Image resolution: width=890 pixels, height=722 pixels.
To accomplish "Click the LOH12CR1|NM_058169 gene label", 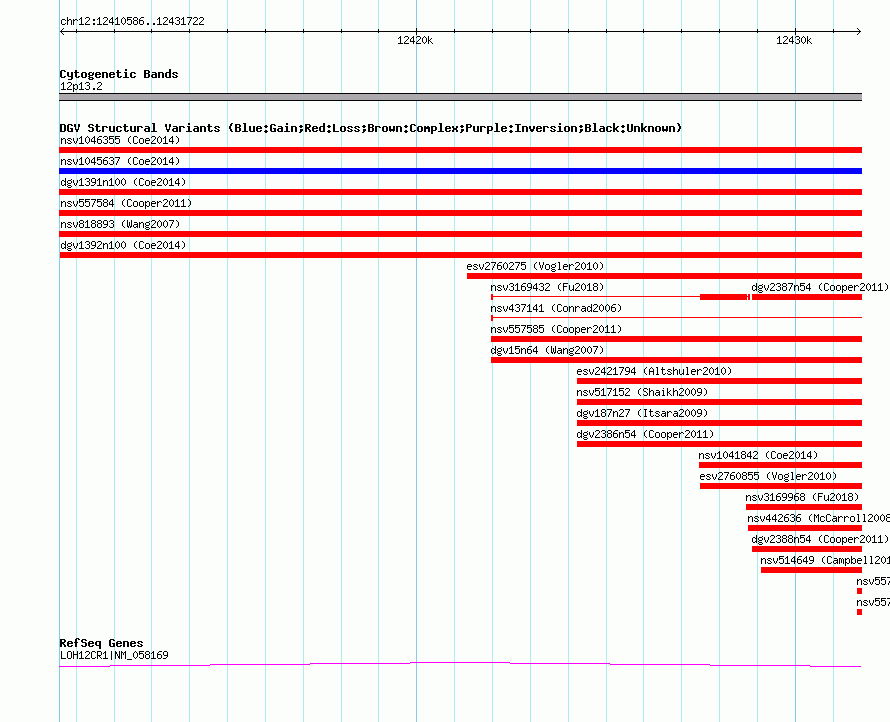I will 114,655.
